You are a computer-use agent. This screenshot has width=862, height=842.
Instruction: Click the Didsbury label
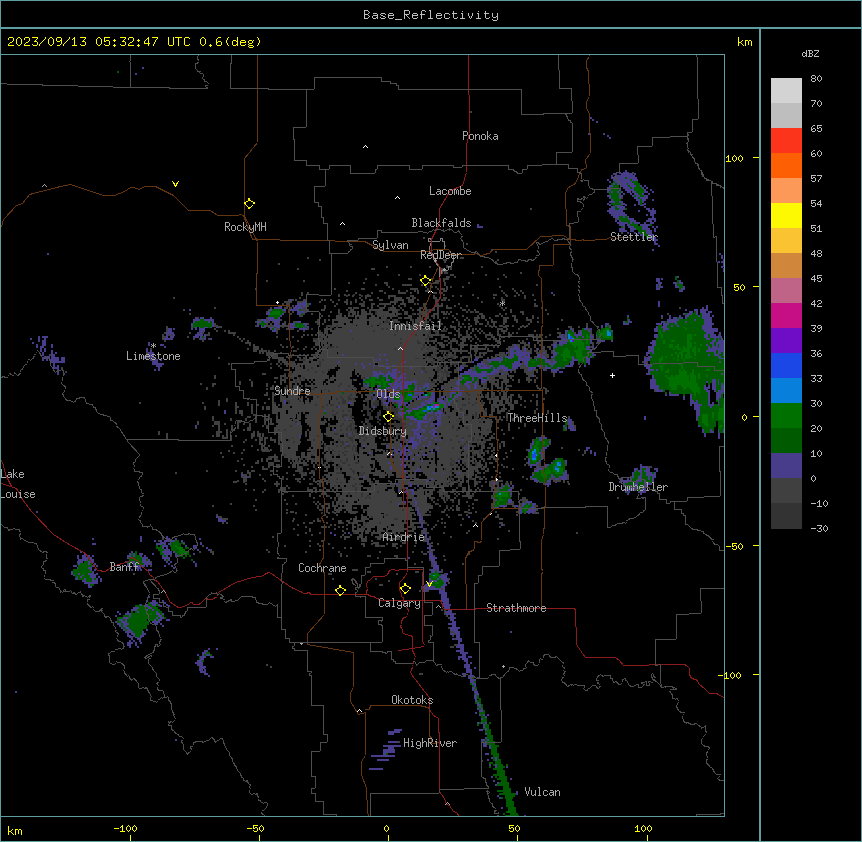(382, 431)
